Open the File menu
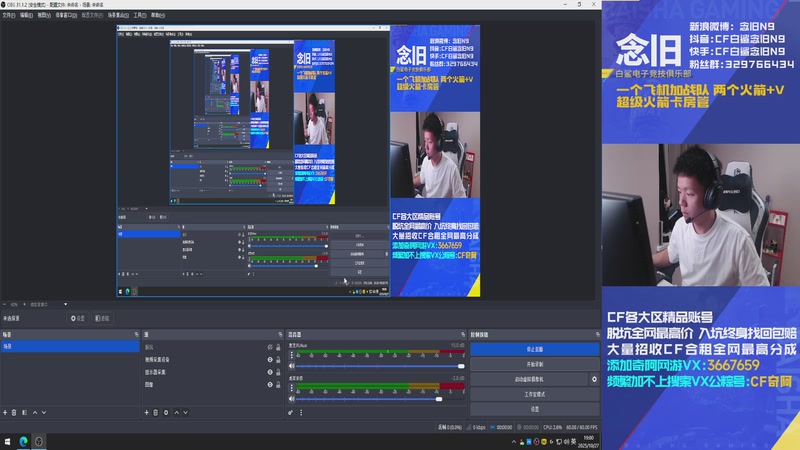800x450 pixels. (9, 15)
